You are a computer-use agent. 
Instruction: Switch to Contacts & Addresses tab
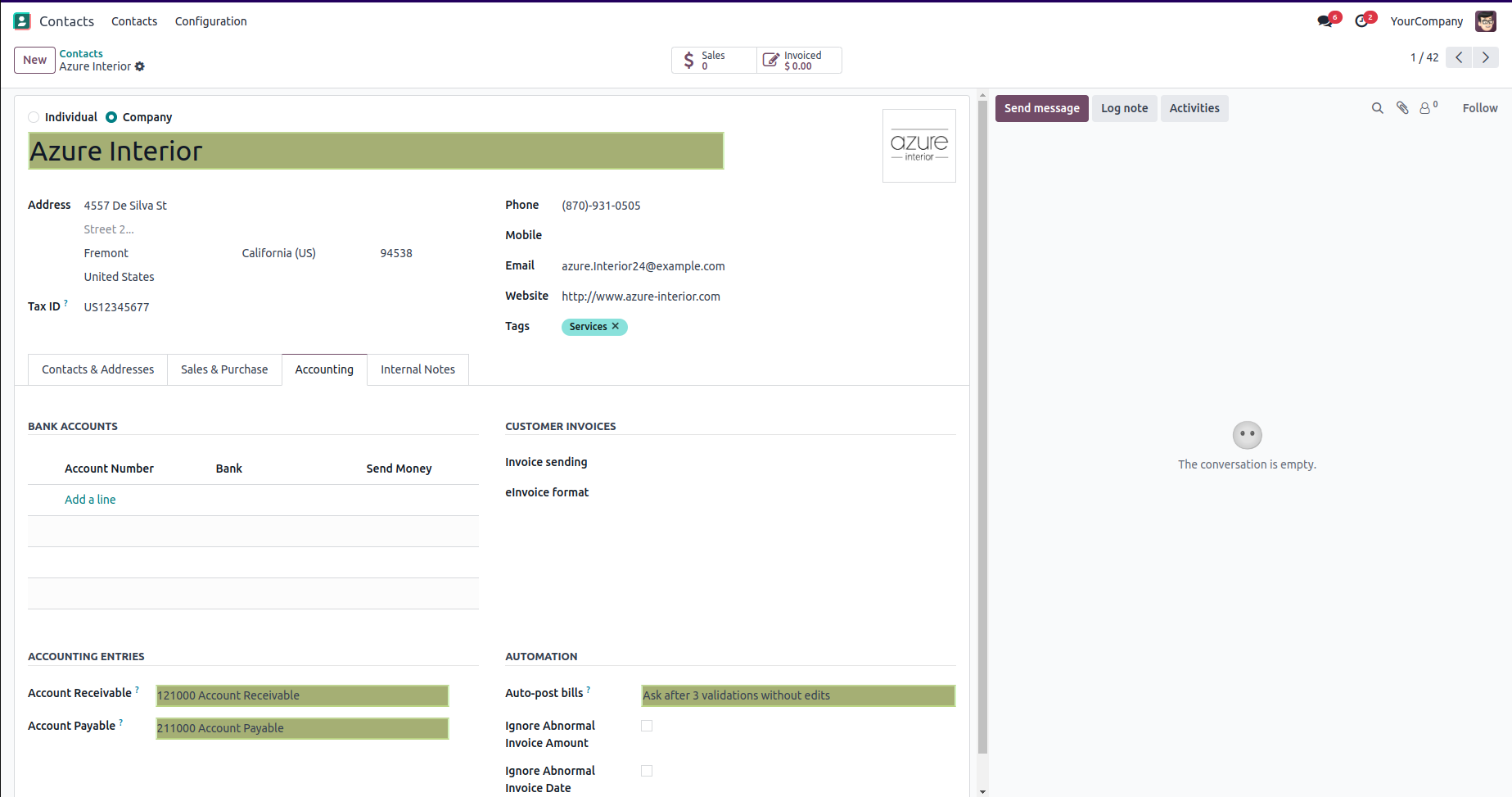(x=98, y=369)
